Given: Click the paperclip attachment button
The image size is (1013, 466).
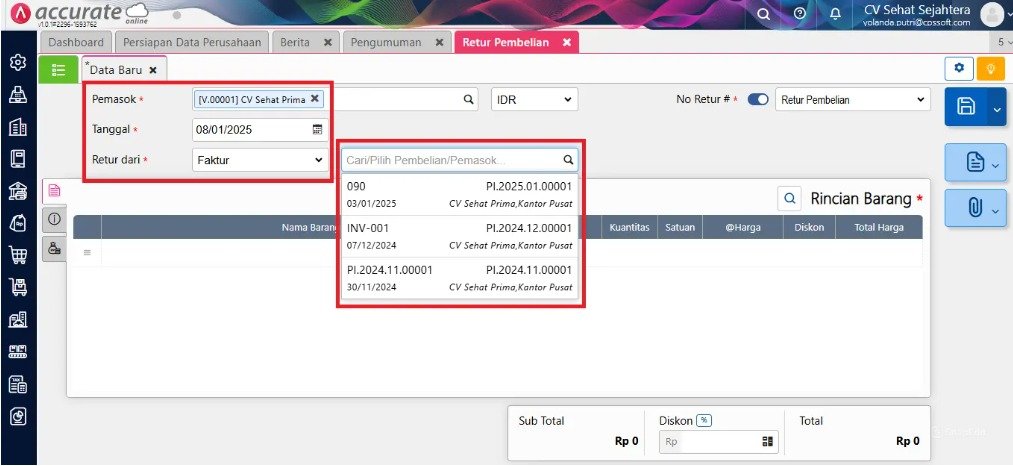Looking at the screenshot, I should (974, 208).
